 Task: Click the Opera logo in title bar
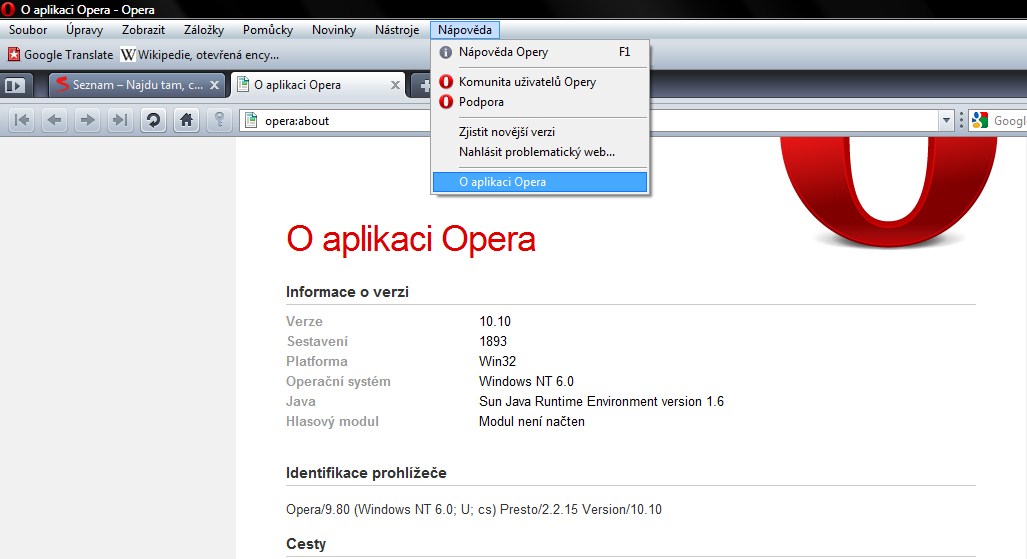(8, 9)
